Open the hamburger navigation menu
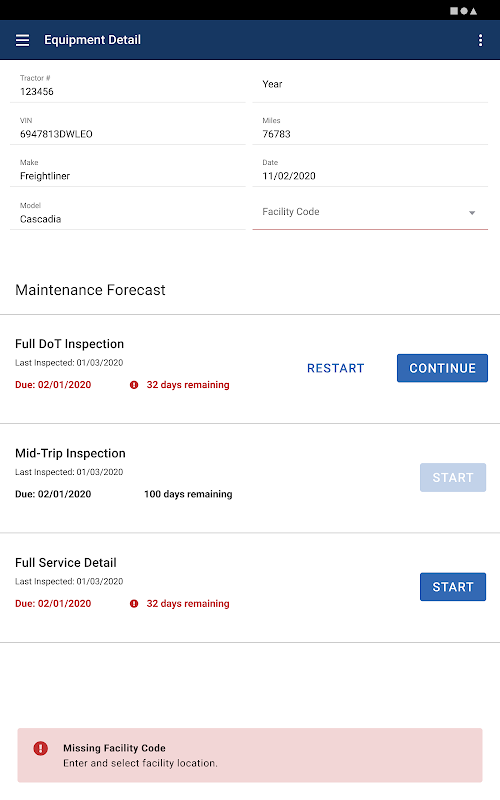This screenshot has width=500, height=800. [x=22, y=40]
